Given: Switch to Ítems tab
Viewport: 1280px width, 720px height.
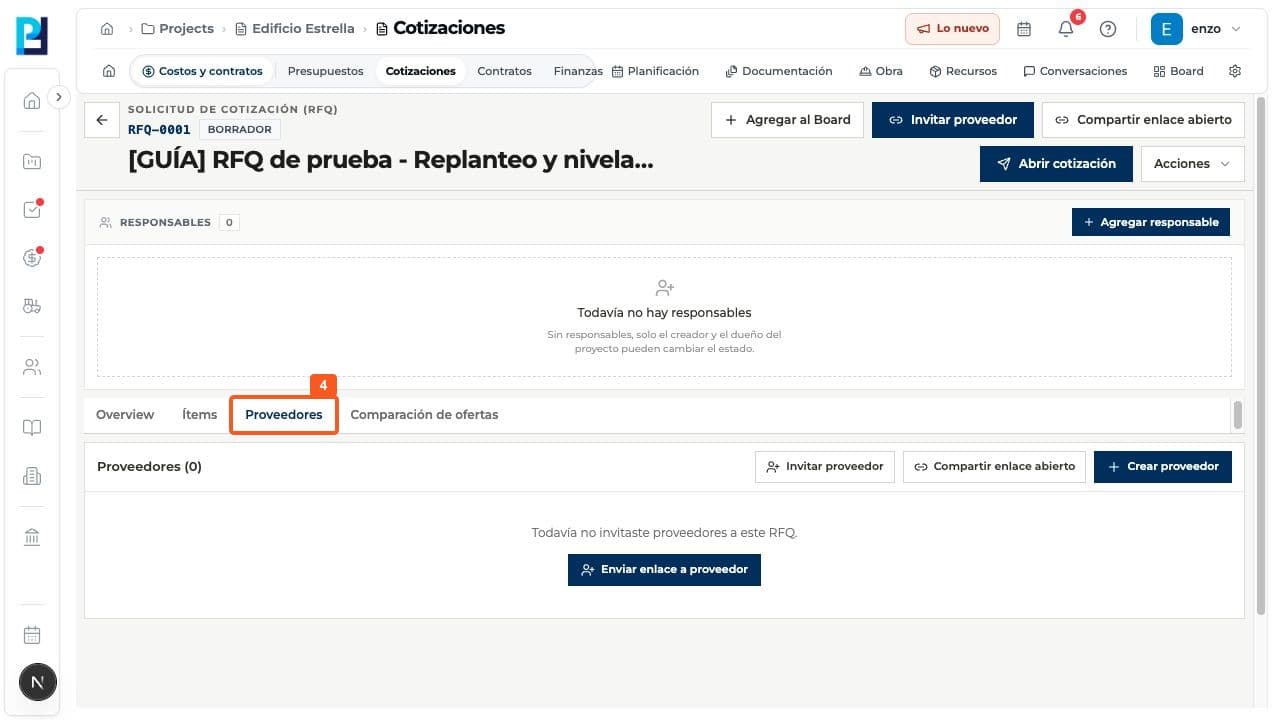Looking at the screenshot, I should tap(200, 414).
